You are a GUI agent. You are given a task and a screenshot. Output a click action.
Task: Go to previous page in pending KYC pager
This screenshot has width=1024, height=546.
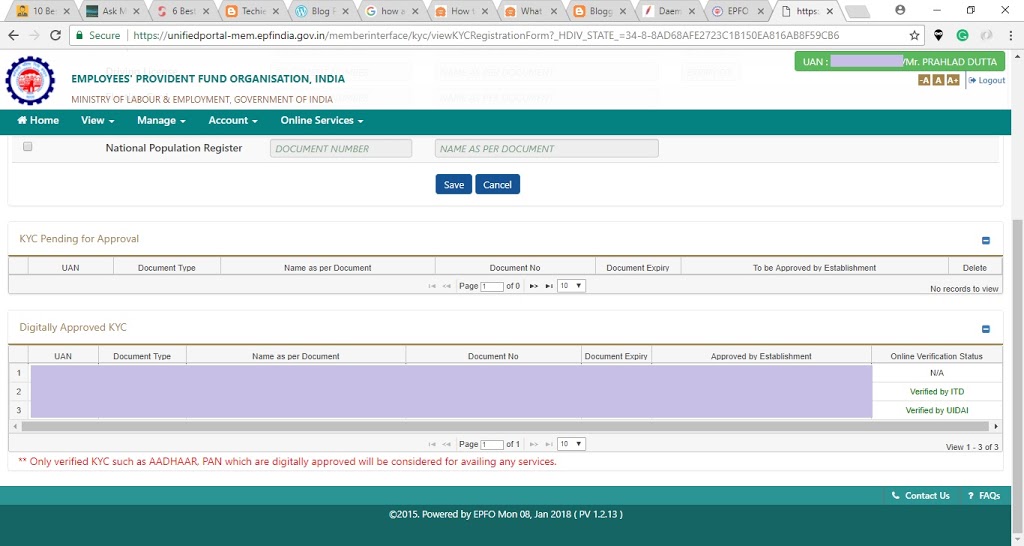pos(447,286)
